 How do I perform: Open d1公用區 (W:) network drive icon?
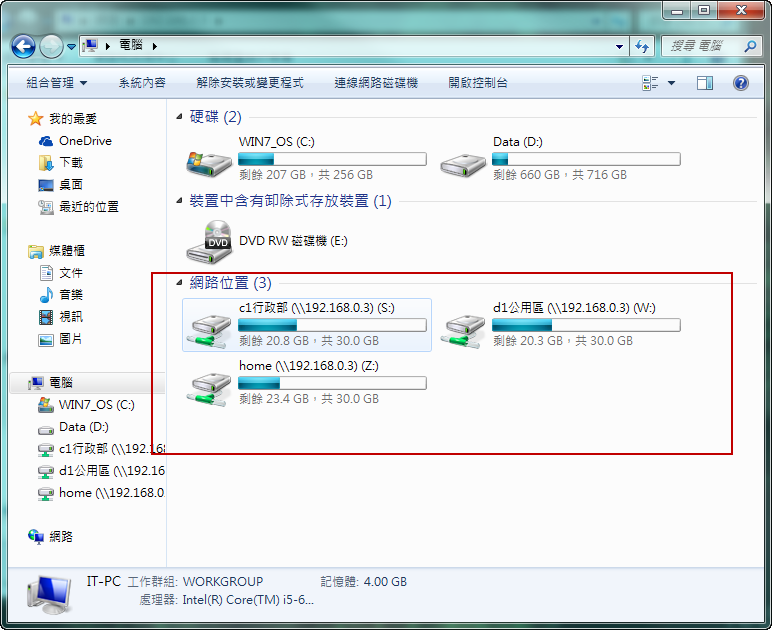[462, 327]
